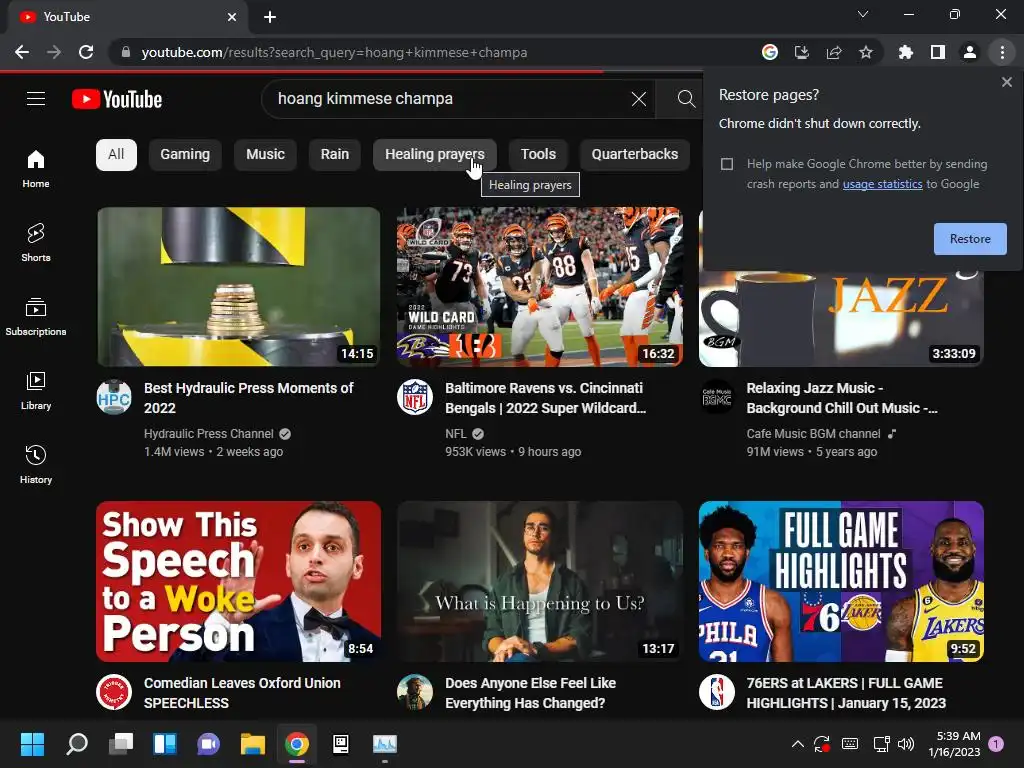Screen dimensions: 1024x768
Task: Click the Google icon in address bar
Action: pyautogui.click(x=770, y=52)
